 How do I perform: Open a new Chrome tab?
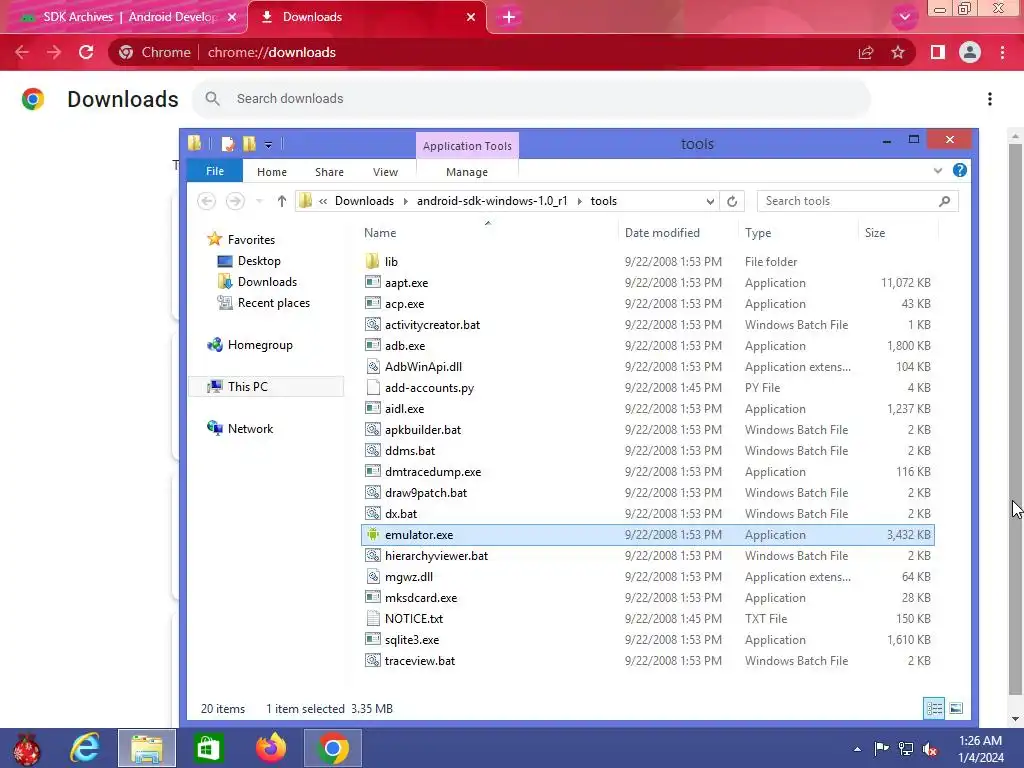tap(509, 17)
